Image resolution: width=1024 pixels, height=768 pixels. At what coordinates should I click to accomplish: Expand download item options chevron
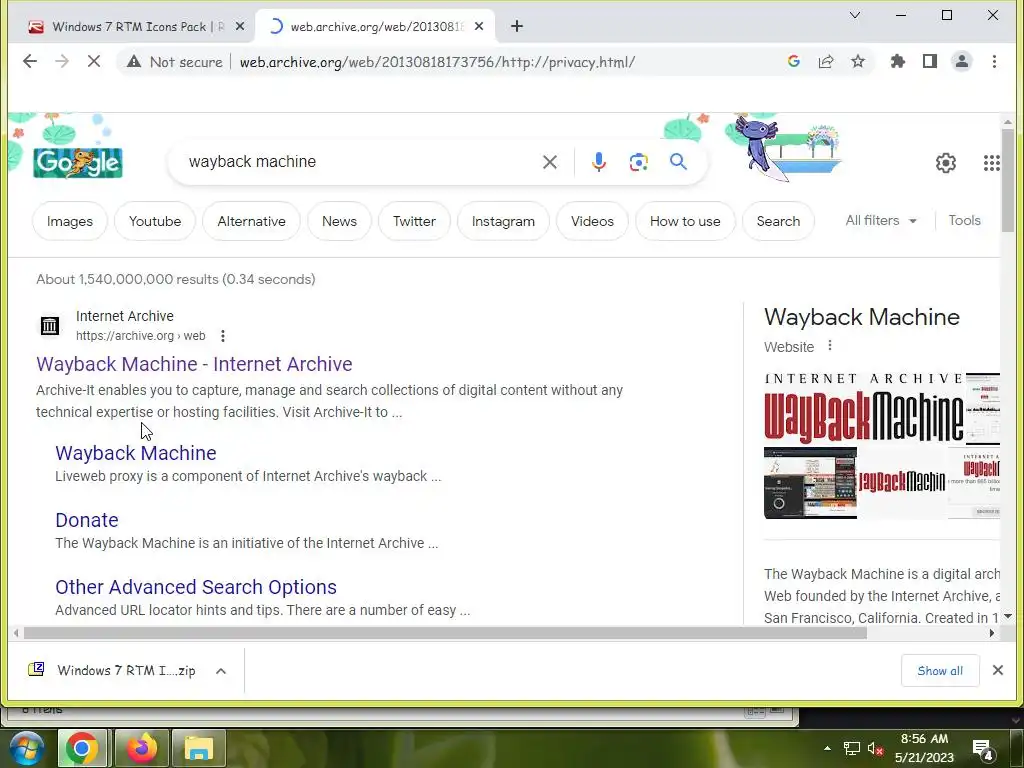pyautogui.click(x=221, y=671)
